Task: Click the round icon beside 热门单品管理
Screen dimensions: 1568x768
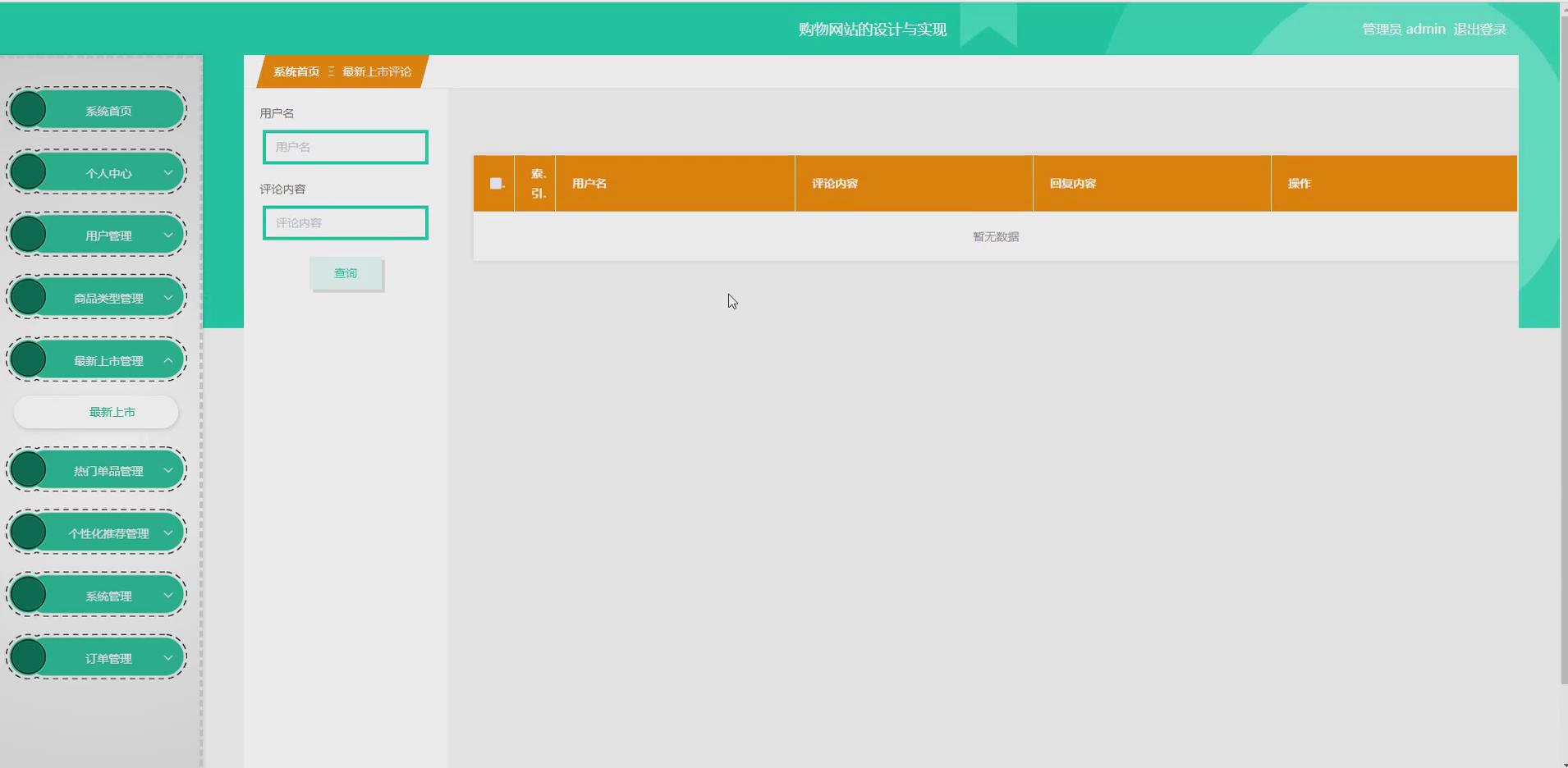Action: [x=28, y=470]
